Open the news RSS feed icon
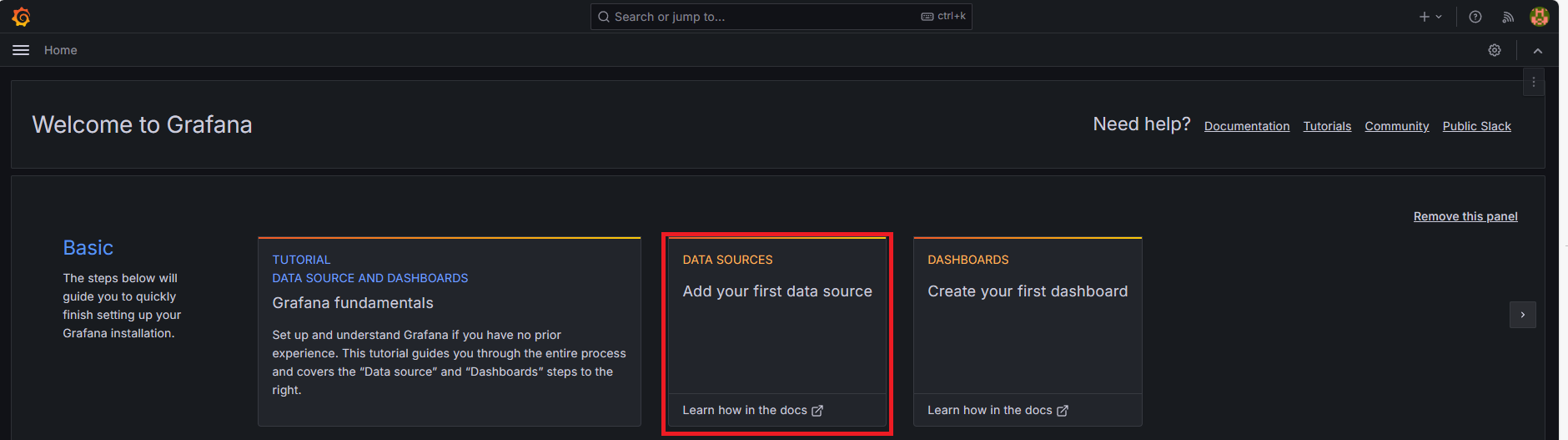Screen dimensions: 1568x440 point(1508,17)
